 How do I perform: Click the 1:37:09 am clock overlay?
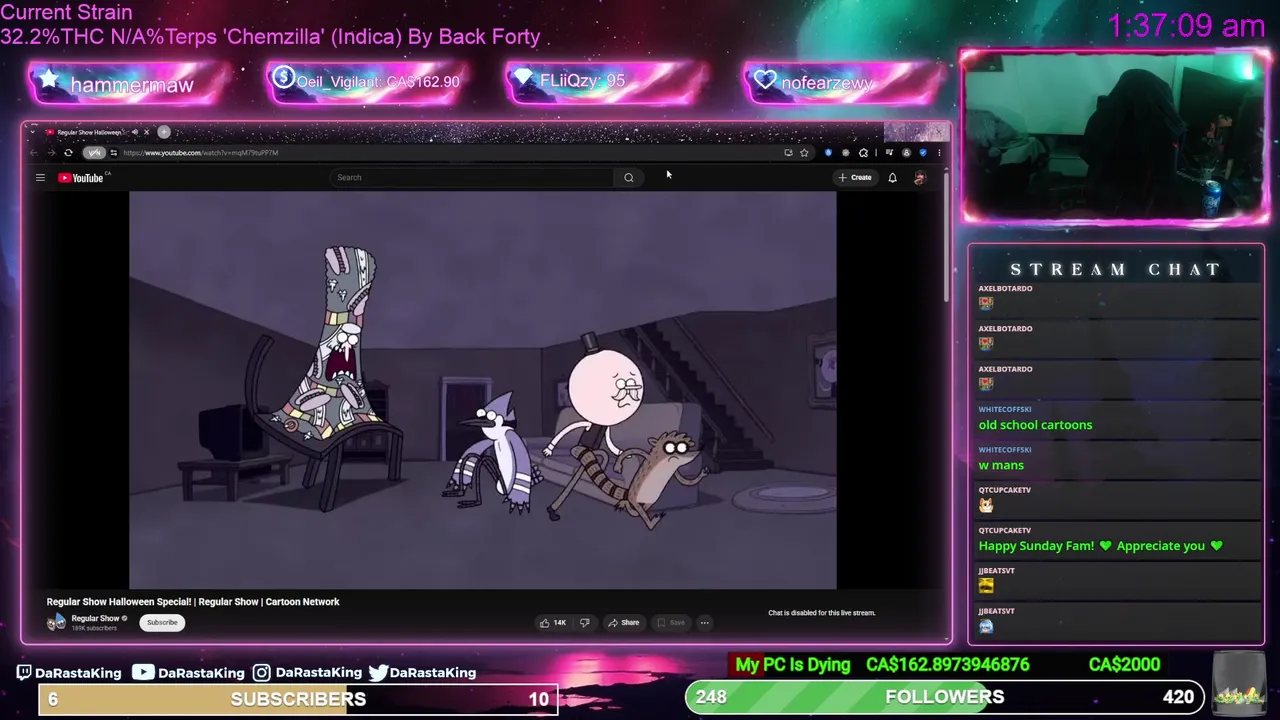pos(1186,25)
